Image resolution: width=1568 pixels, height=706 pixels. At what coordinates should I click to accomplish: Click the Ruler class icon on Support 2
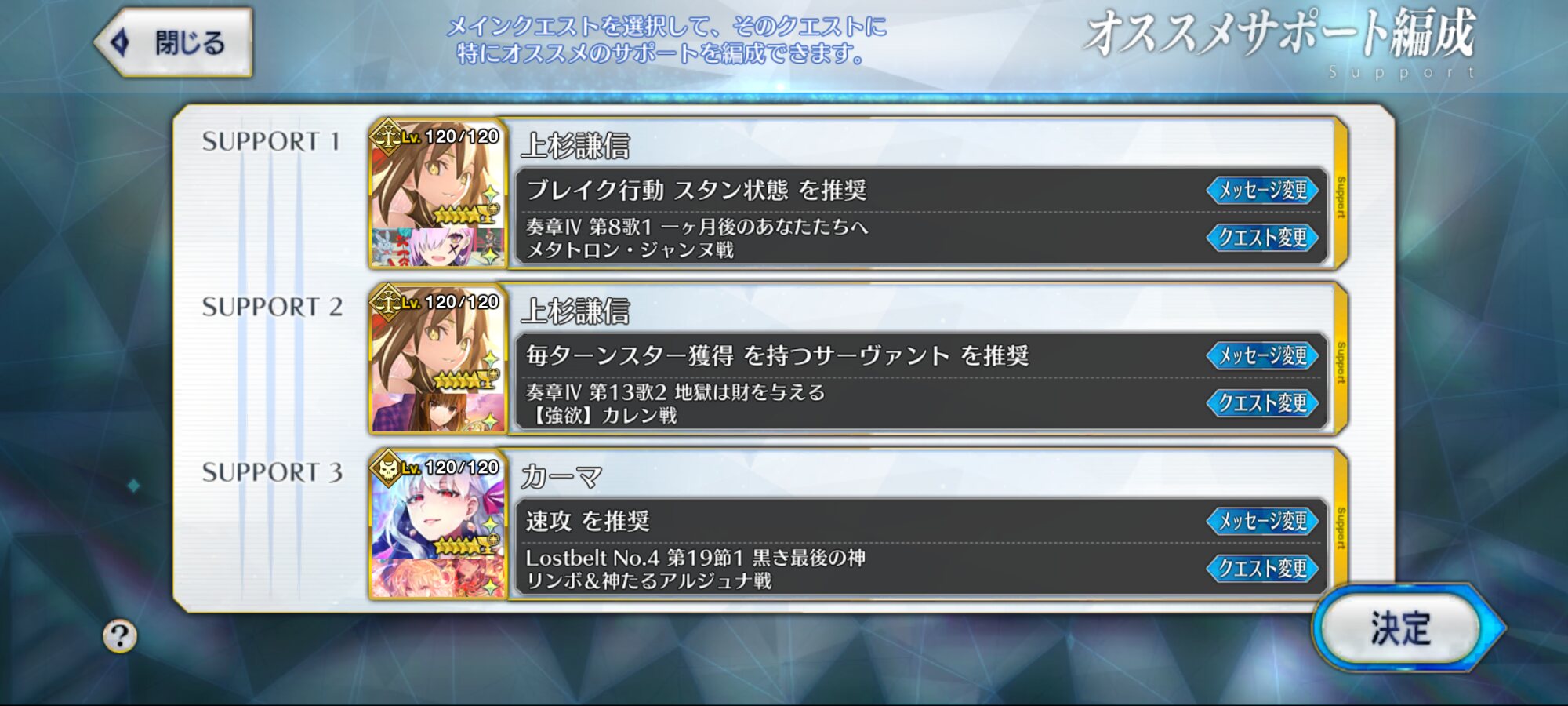pos(387,302)
